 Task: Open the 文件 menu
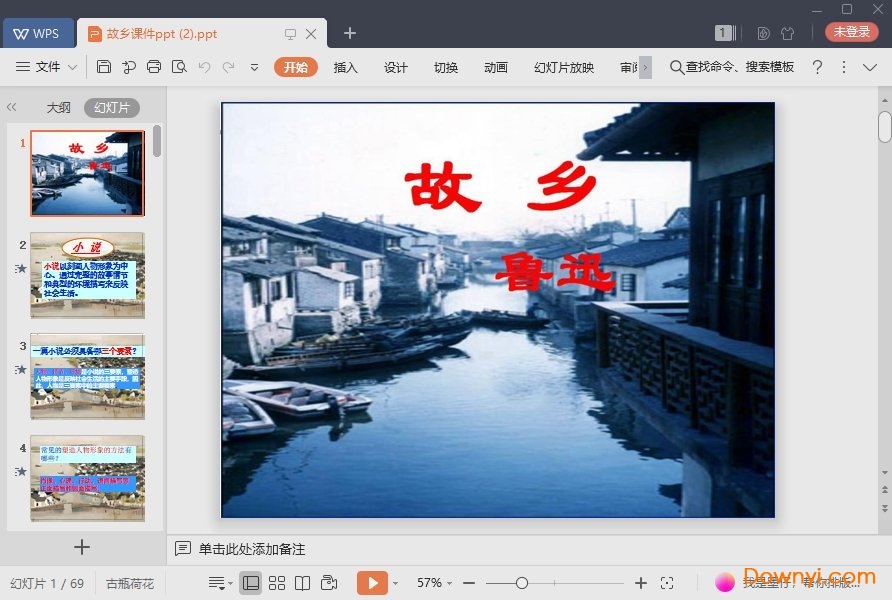(49, 67)
